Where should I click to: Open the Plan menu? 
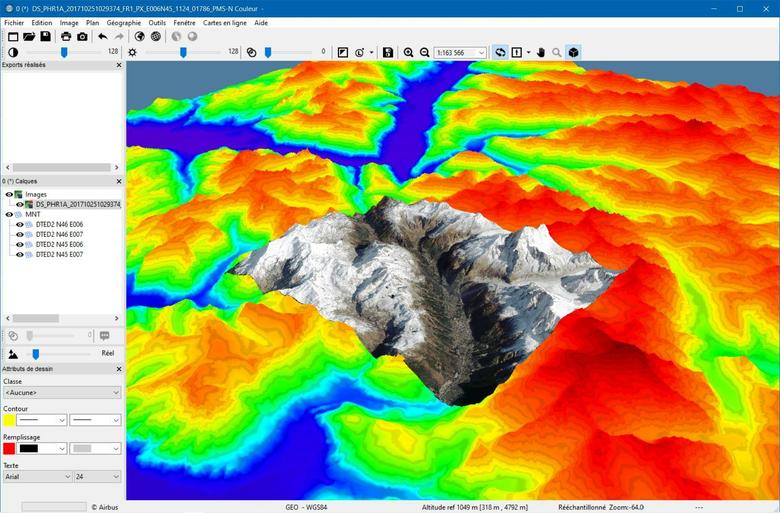pos(93,23)
